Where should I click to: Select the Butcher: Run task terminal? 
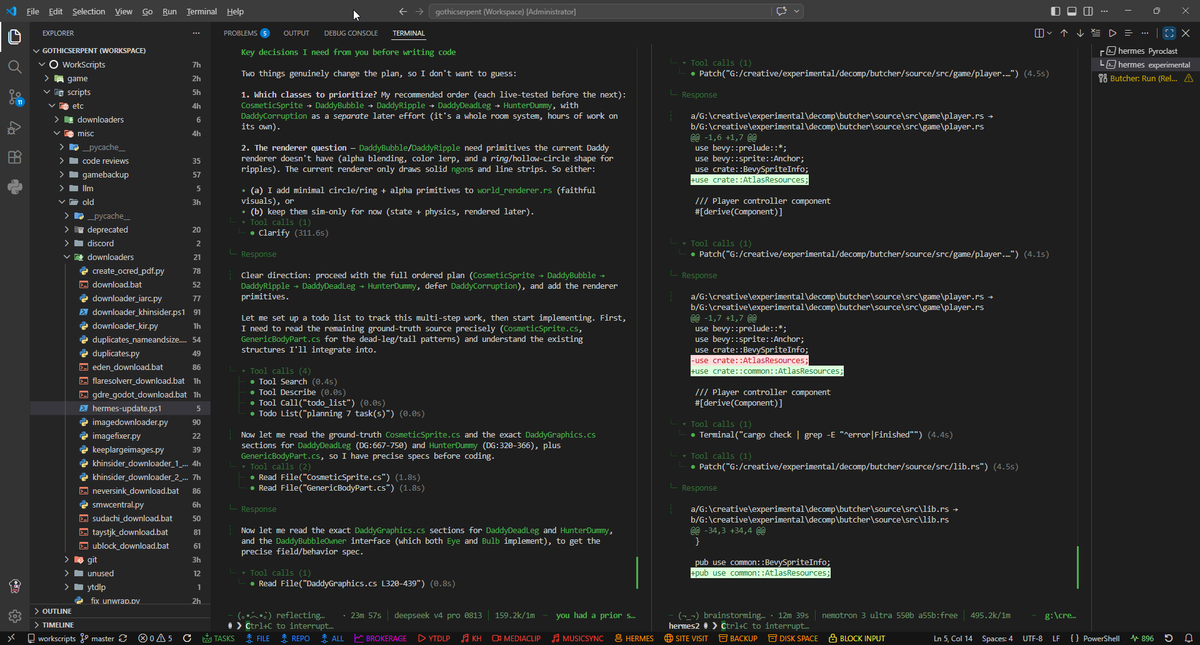[1148, 77]
